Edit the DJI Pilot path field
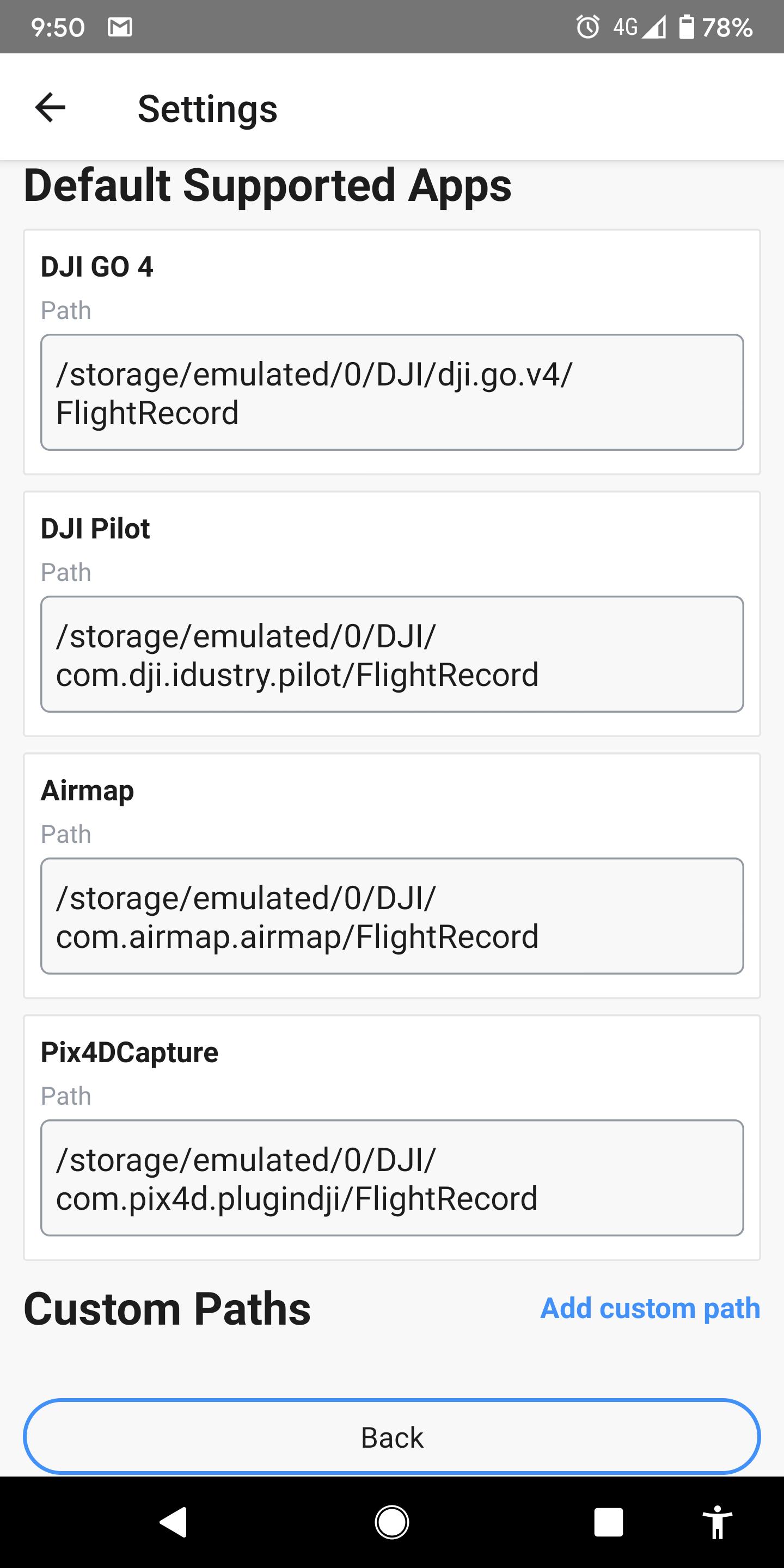Image resolution: width=784 pixels, height=1568 pixels. pos(392,654)
